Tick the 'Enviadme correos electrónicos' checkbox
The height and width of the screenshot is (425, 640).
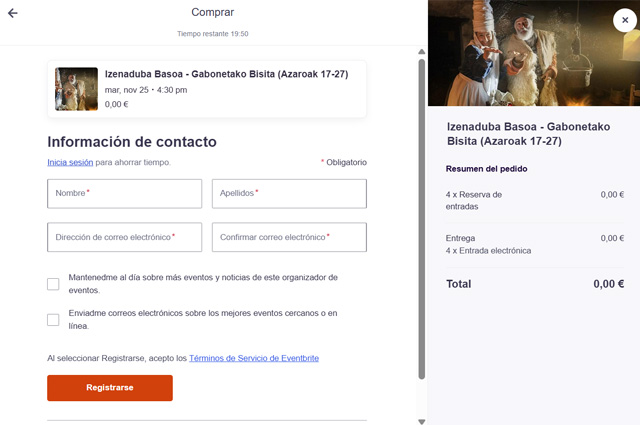coord(53,320)
